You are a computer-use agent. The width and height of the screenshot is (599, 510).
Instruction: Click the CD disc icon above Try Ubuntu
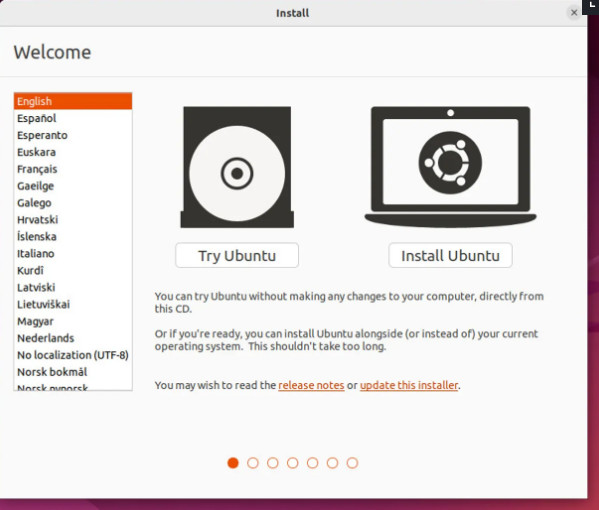click(237, 167)
